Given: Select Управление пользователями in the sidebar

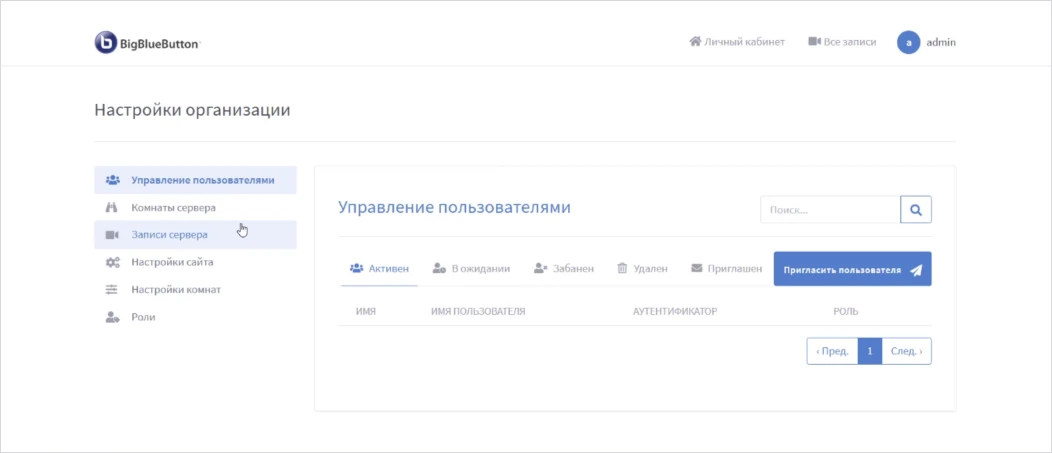Looking at the screenshot, I should [x=195, y=180].
